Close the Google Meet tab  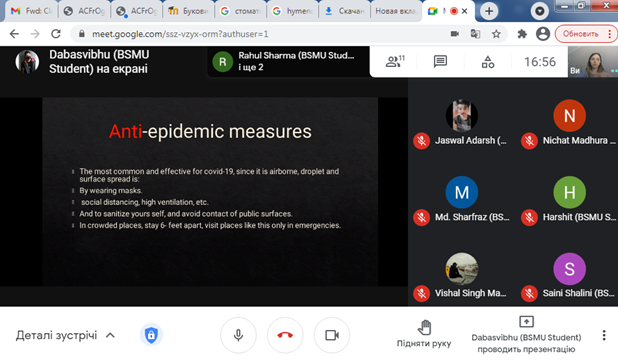click(465, 11)
